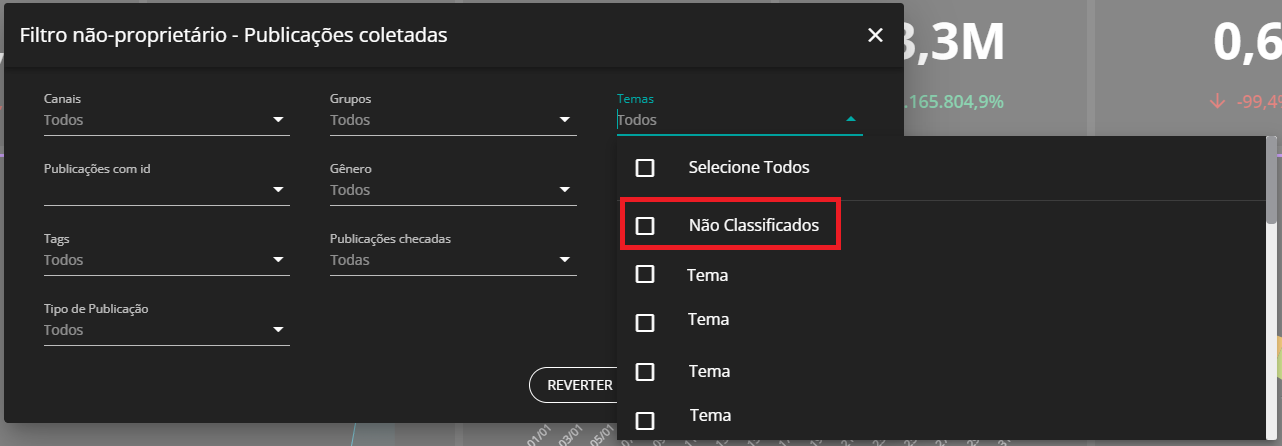Tick the Não Classificados checkbox
The height and width of the screenshot is (446, 1282).
tap(645, 226)
